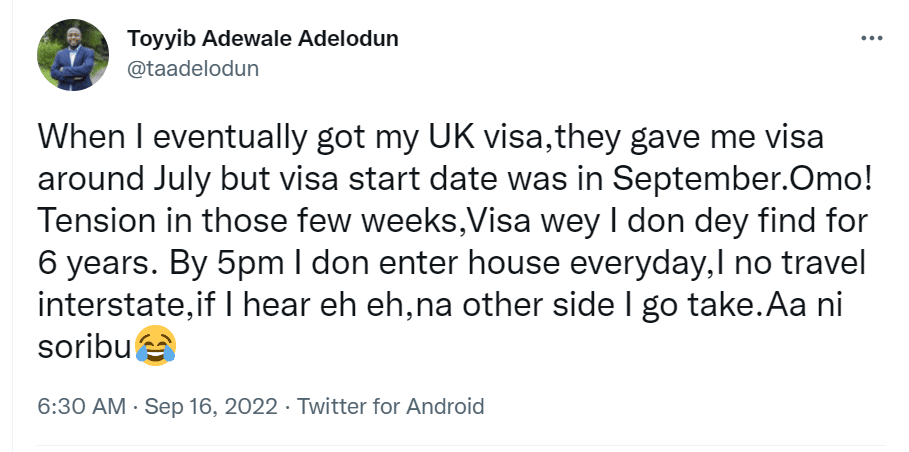Open the tweet's three-dot more options menu
Image resolution: width=909 pixels, height=452 pixels.
click(871, 38)
